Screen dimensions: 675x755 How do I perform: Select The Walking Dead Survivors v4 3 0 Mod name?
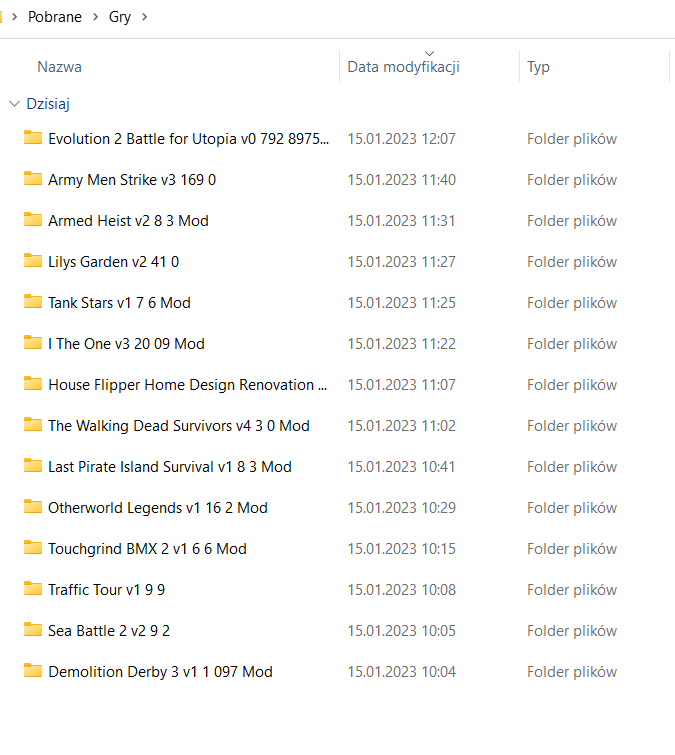click(x=179, y=426)
